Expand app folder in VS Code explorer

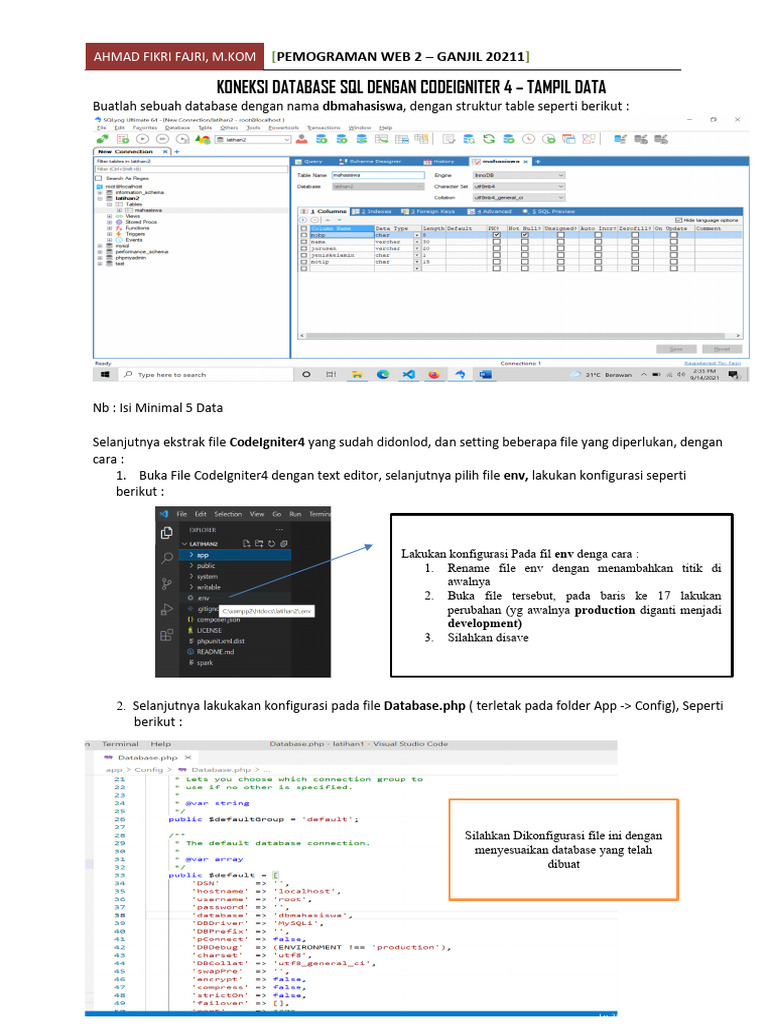click(236, 555)
